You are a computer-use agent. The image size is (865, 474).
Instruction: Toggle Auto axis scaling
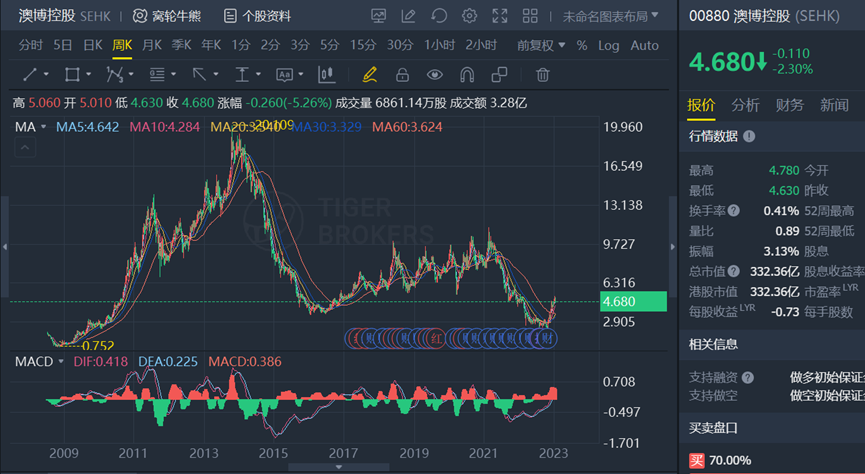pos(644,46)
